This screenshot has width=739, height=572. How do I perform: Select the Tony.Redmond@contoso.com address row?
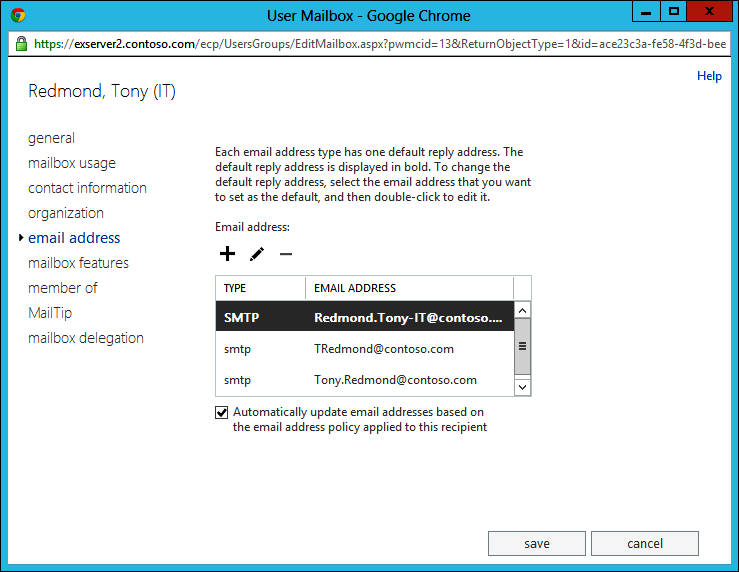(365, 380)
